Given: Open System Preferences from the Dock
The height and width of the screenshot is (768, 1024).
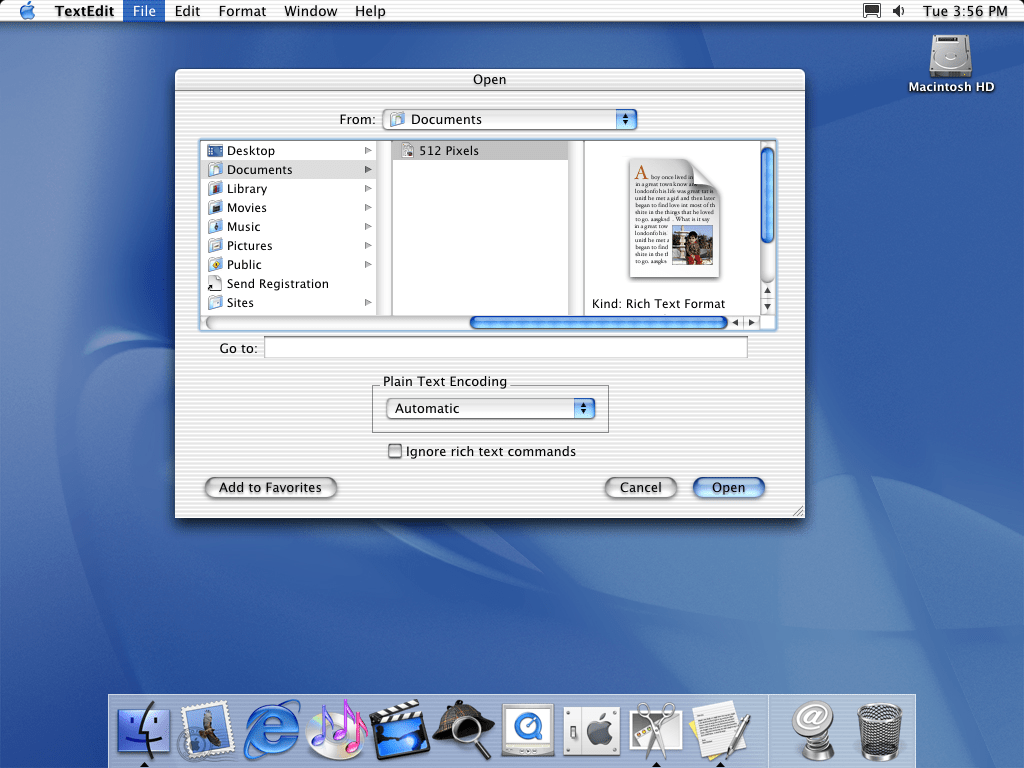Looking at the screenshot, I should (x=591, y=730).
